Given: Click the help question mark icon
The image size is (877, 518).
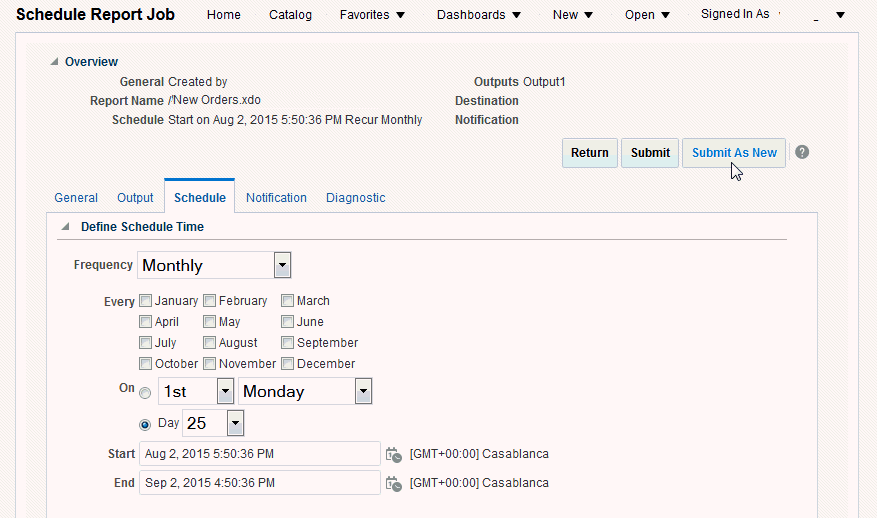Looking at the screenshot, I should [802, 153].
